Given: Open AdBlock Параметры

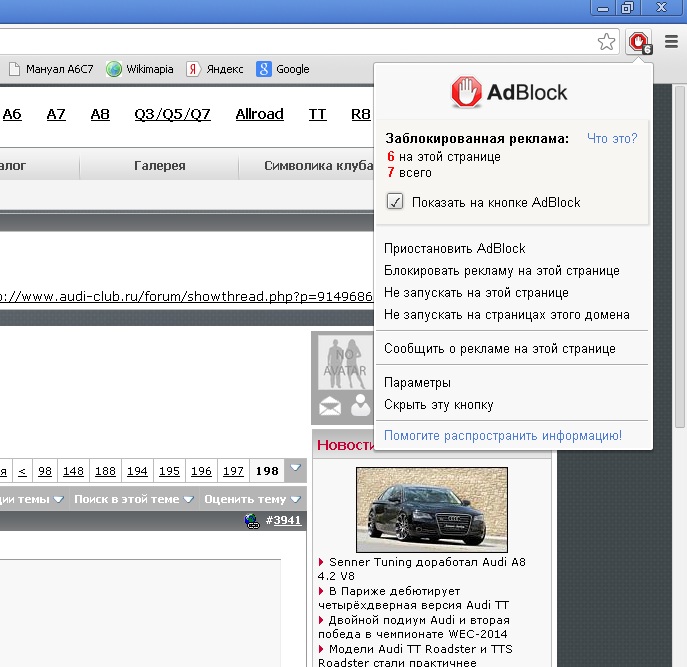Looking at the screenshot, I should 417,383.
